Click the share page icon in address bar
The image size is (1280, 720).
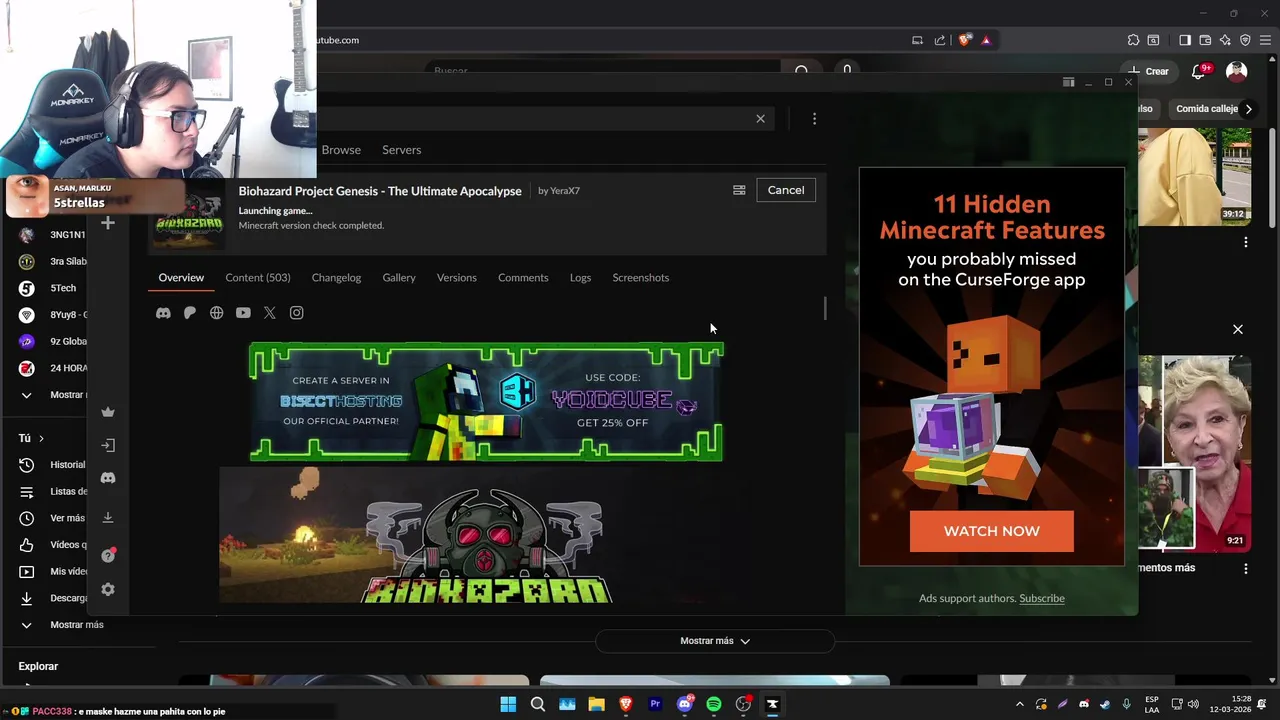[940, 40]
